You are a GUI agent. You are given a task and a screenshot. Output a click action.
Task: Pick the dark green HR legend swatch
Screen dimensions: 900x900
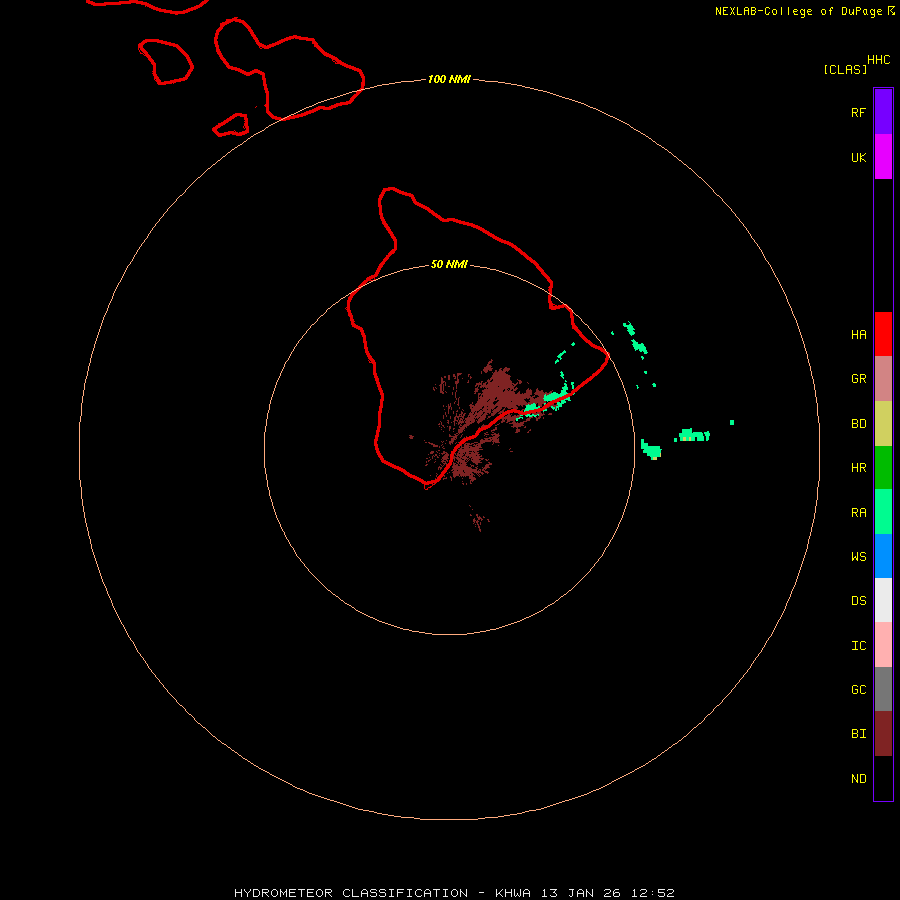pyautogui.click(x=883, y=468)
